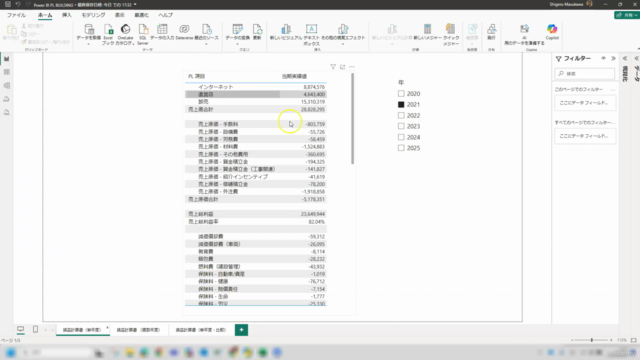Uncheck the 2021 year slicer box
640x360 pixels.
pyautogui.click(x=401, y=104)
